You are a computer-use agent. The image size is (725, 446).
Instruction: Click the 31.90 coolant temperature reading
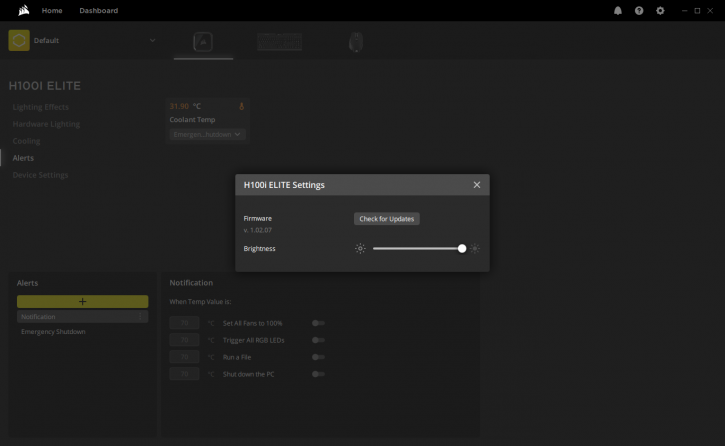pyautogui.click(x=179, y=106)
